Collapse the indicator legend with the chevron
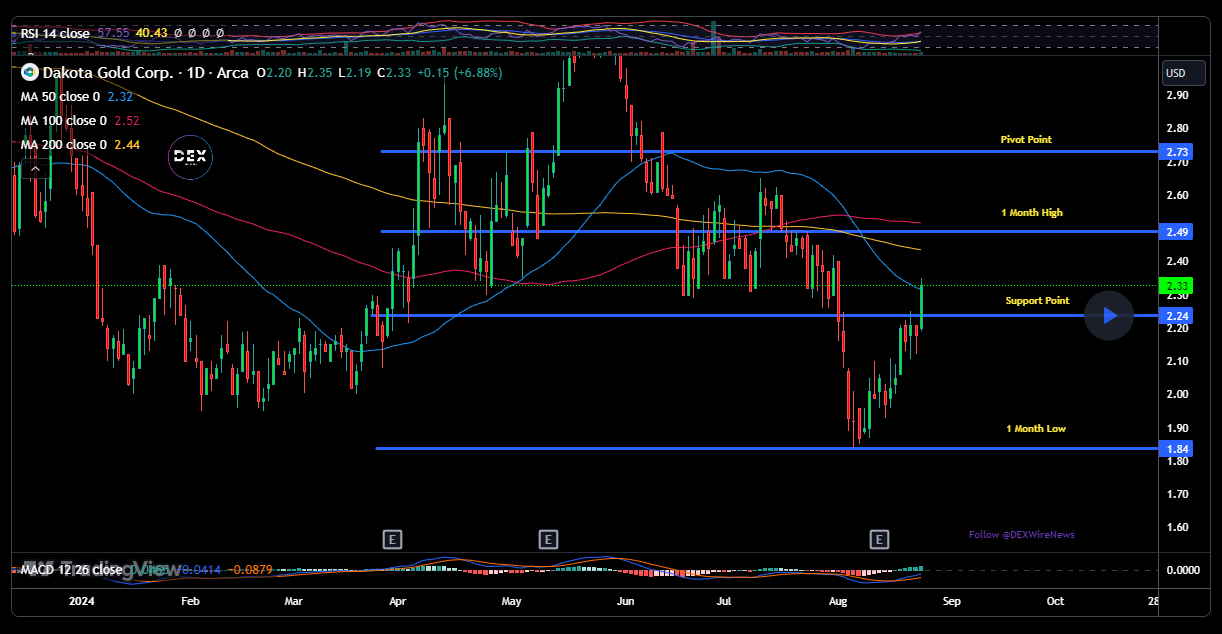The width and height of the screenshot is (1222, 634). coord(35,169)
